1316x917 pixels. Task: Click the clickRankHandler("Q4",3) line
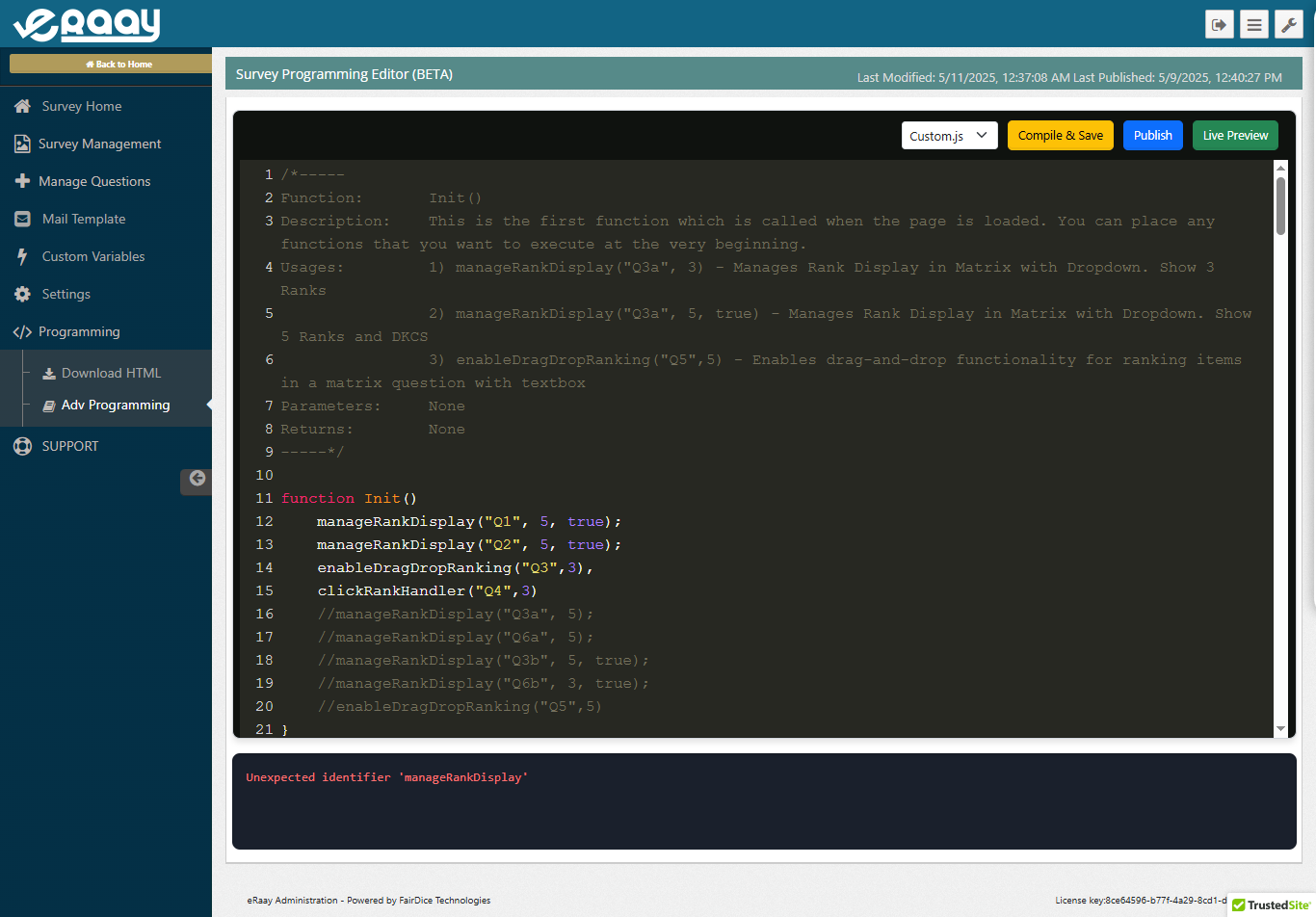click(427, 590)
